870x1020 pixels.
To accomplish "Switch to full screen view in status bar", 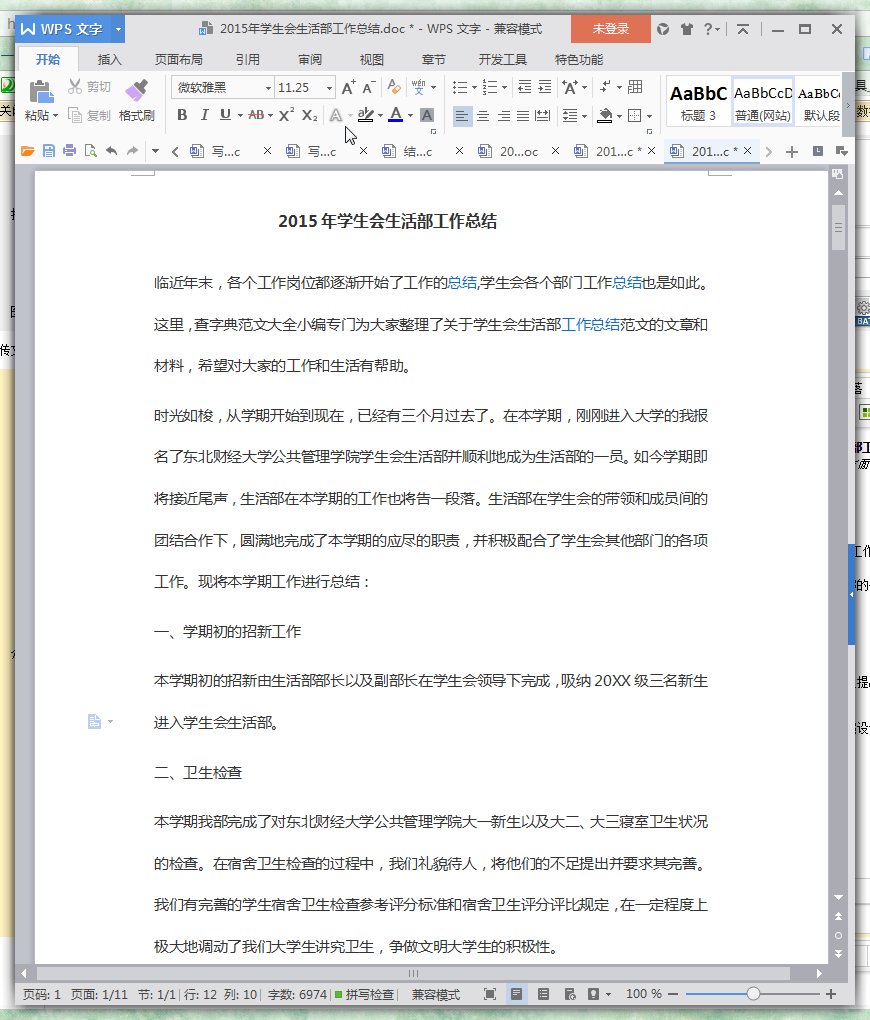I will [490, 994].
